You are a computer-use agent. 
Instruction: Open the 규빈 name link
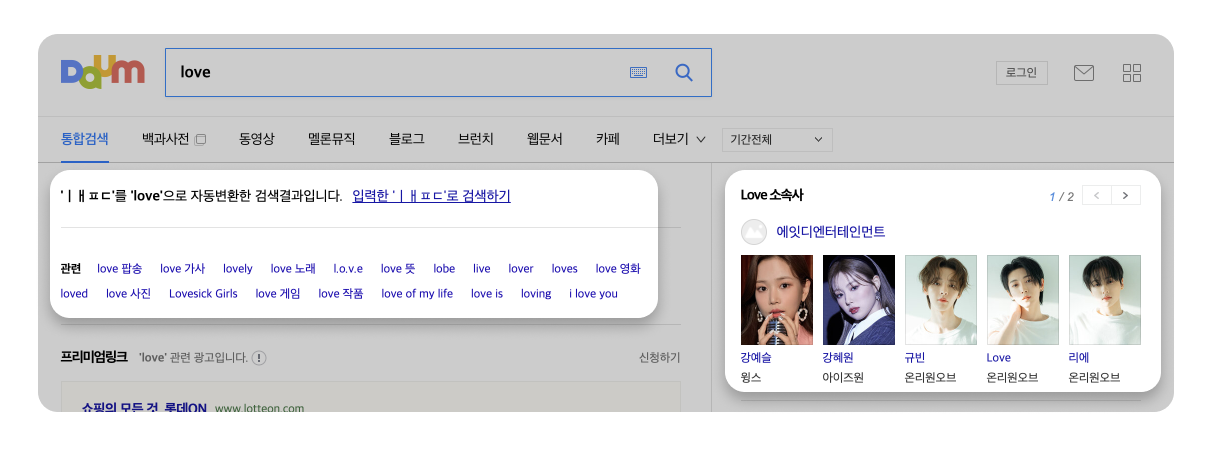(x=915, y=357)
